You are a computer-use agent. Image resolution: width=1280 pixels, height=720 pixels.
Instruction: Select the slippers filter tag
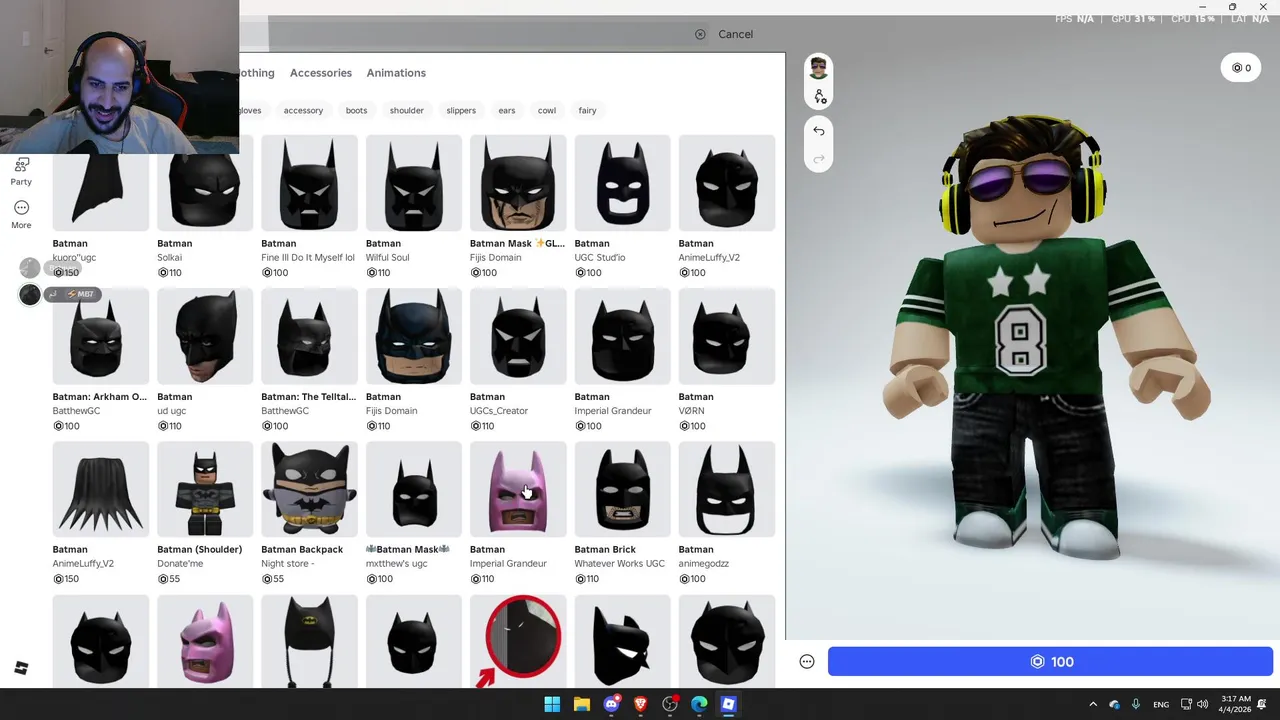pos(461,111)
